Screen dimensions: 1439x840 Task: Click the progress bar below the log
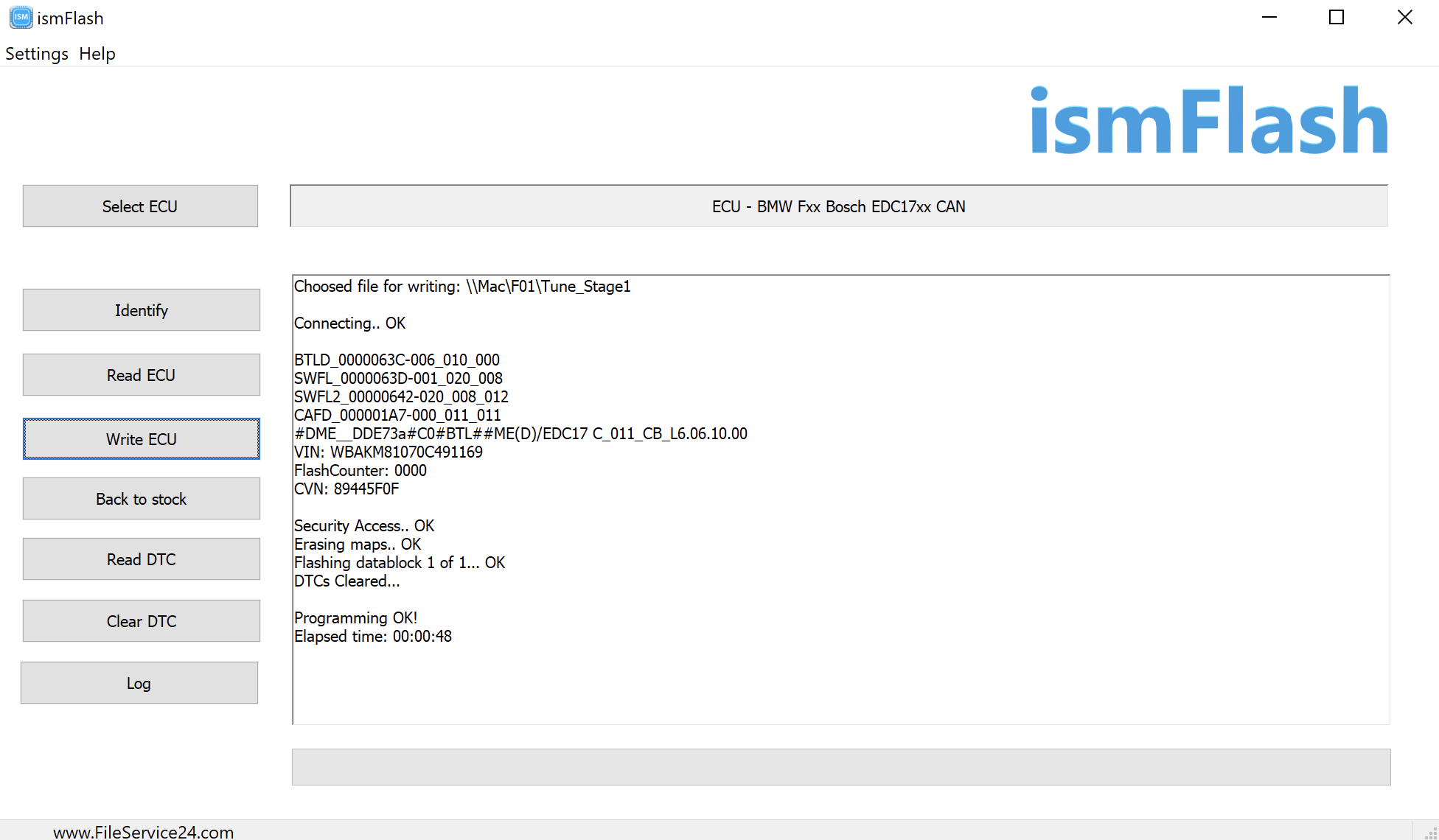click(x=841, y=767)
